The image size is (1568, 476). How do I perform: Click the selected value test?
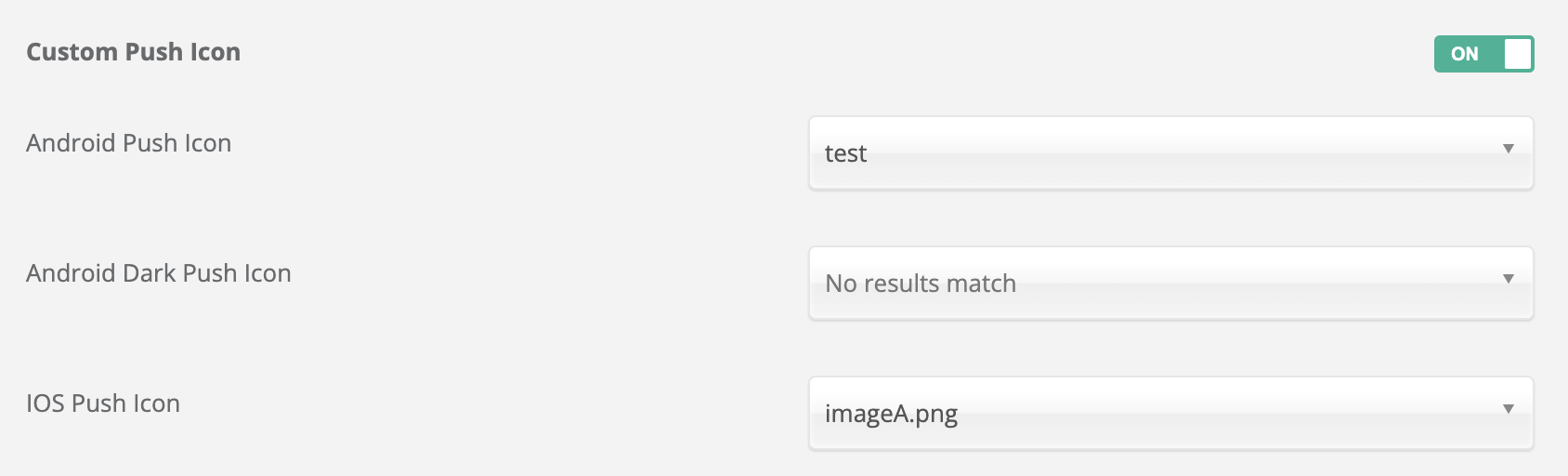(x=845, y=153)
